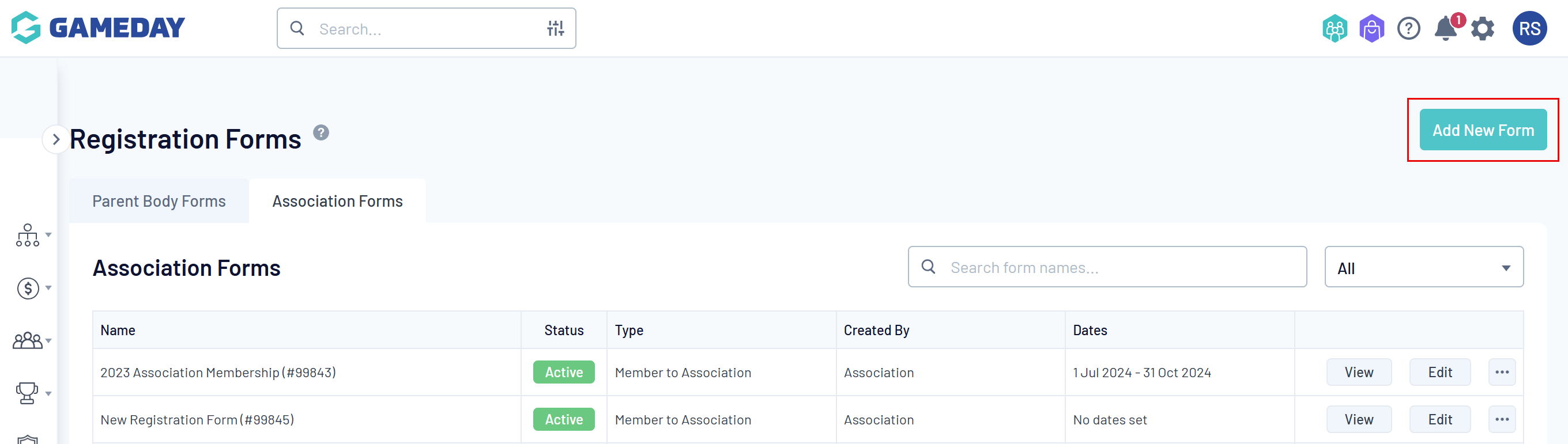1568x444 pixels.
Task: Open the All status filter dropdown
Action: pyautogui.click(x=1423, y=268)
